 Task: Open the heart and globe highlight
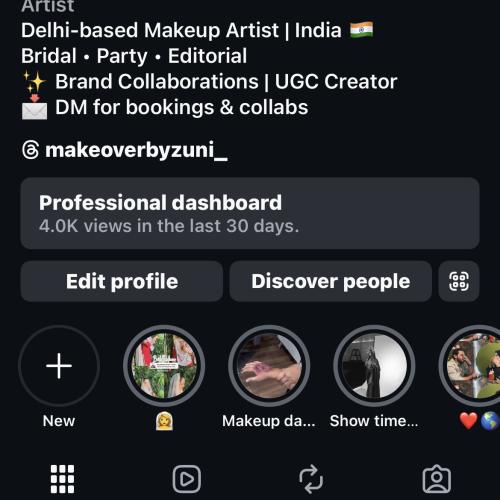click(x=473, y=366)
